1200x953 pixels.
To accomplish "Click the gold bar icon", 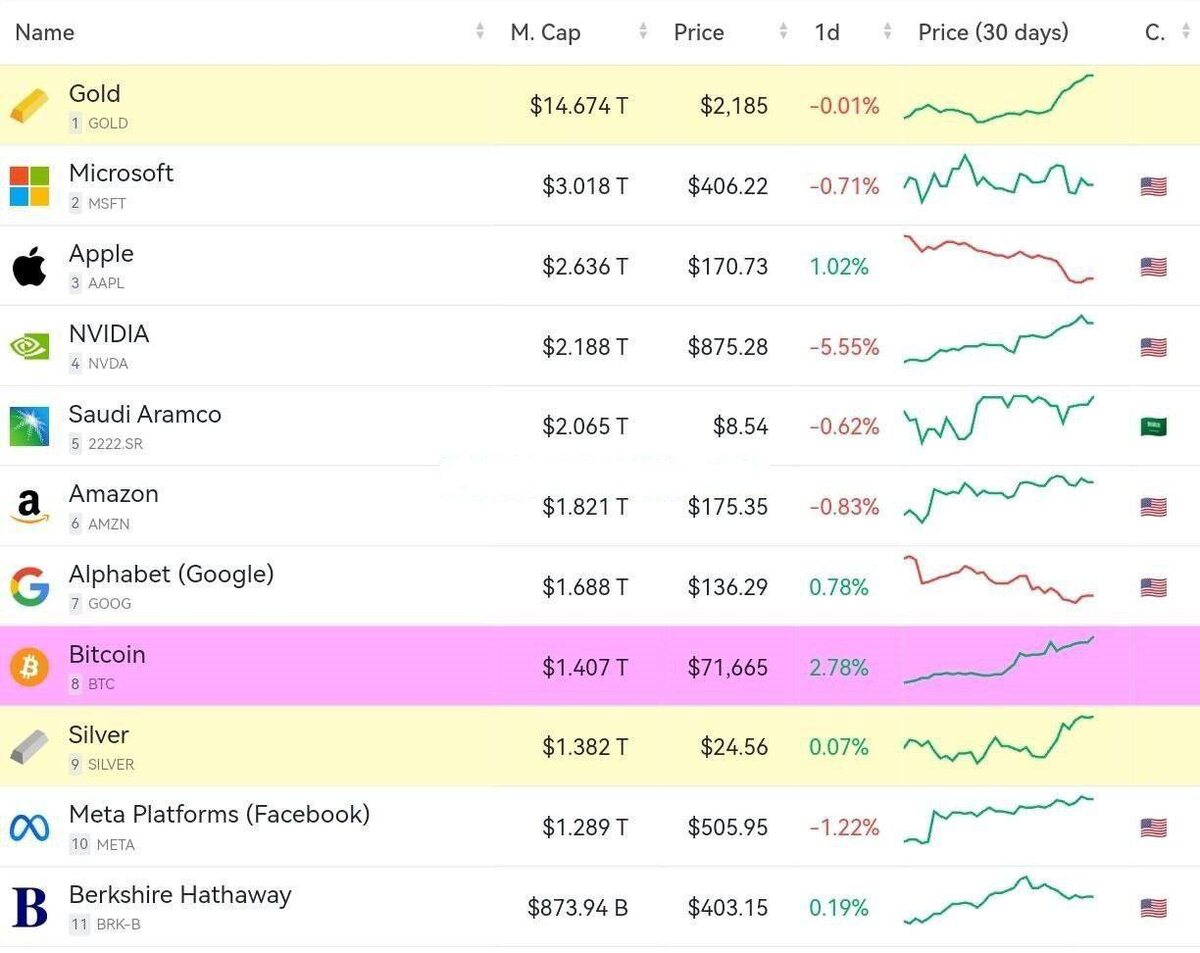I will [29, 106].
